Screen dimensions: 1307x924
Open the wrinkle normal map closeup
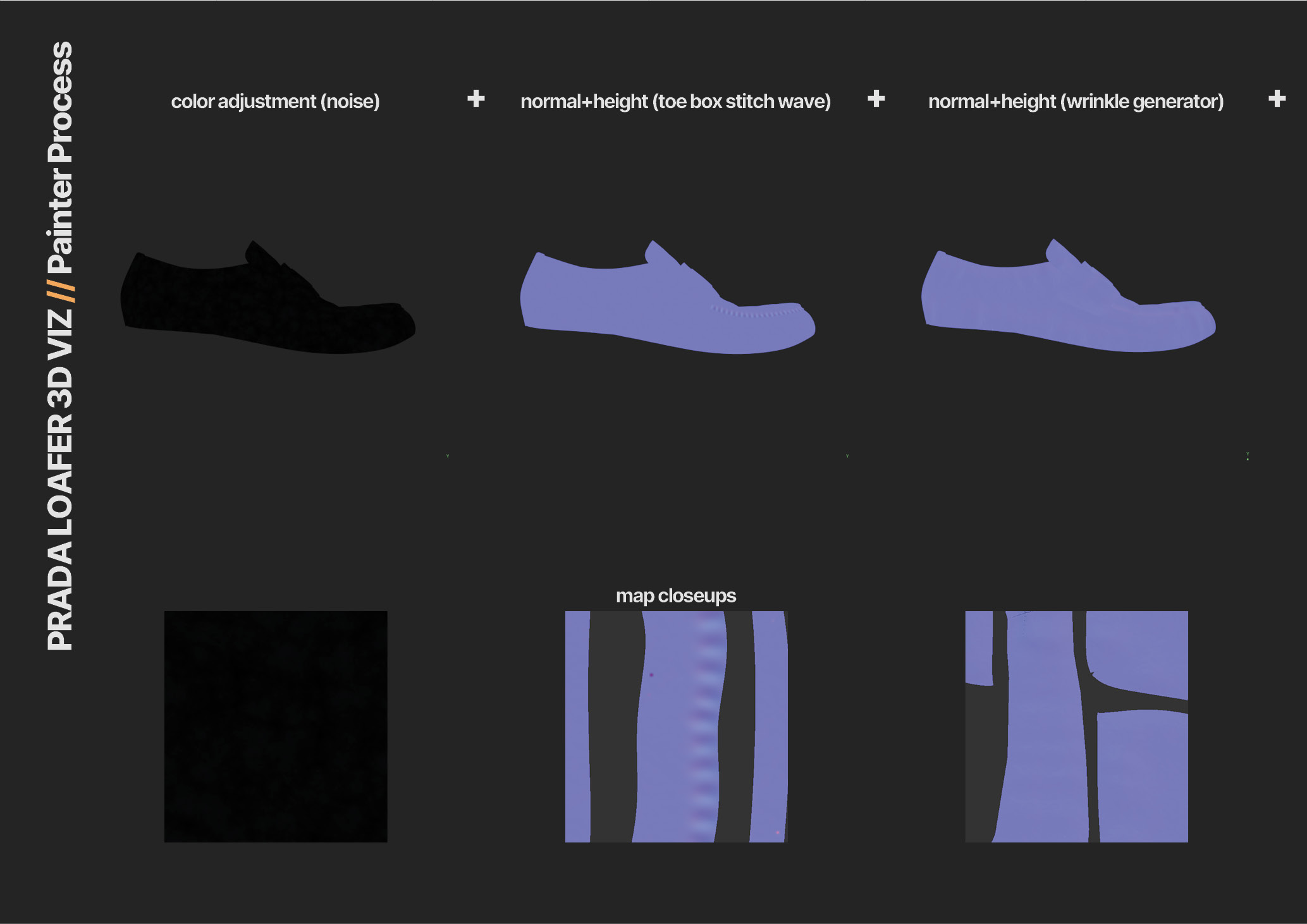[1077, 726]
